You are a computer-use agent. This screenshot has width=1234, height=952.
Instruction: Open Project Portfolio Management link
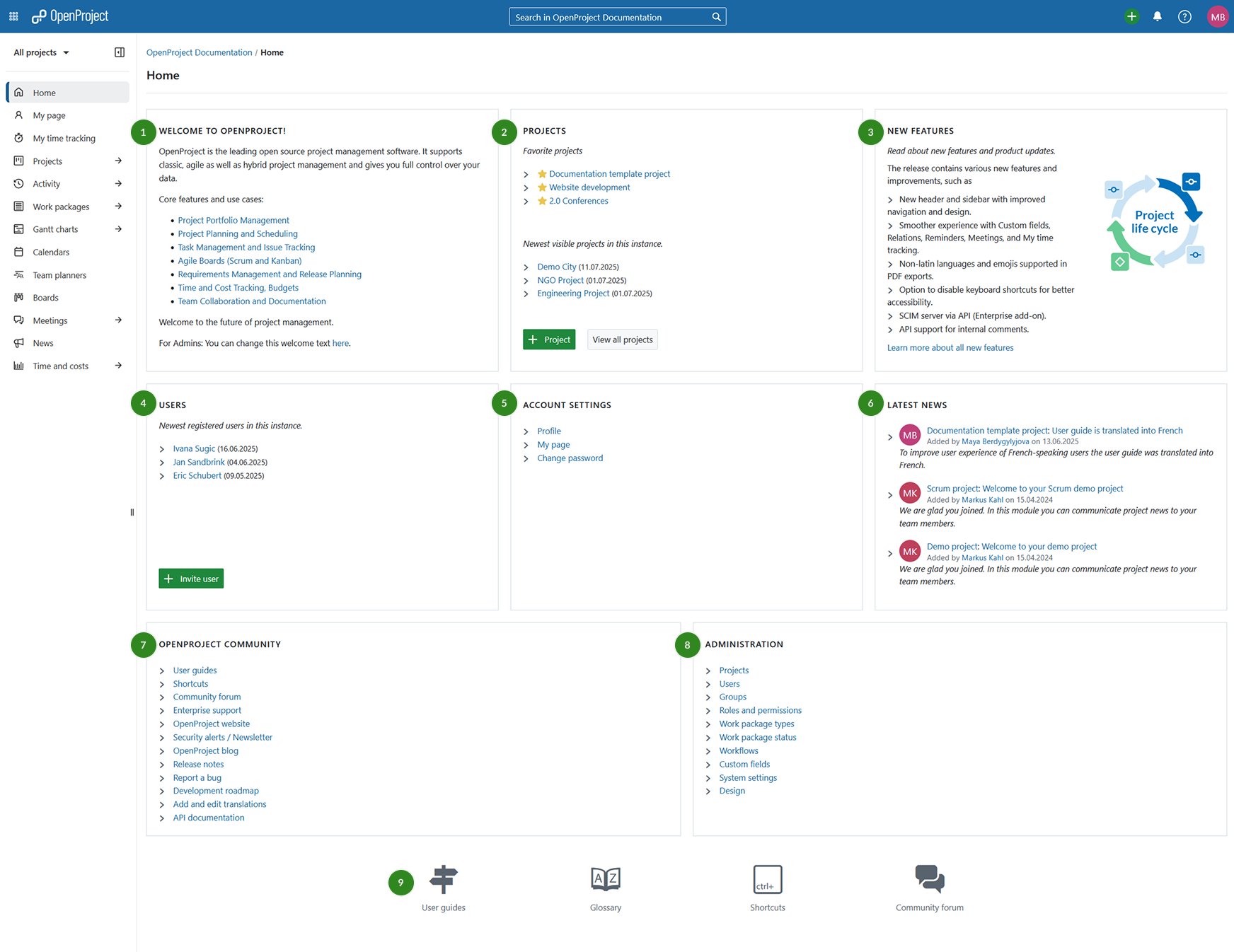click(x=233, y=220)
